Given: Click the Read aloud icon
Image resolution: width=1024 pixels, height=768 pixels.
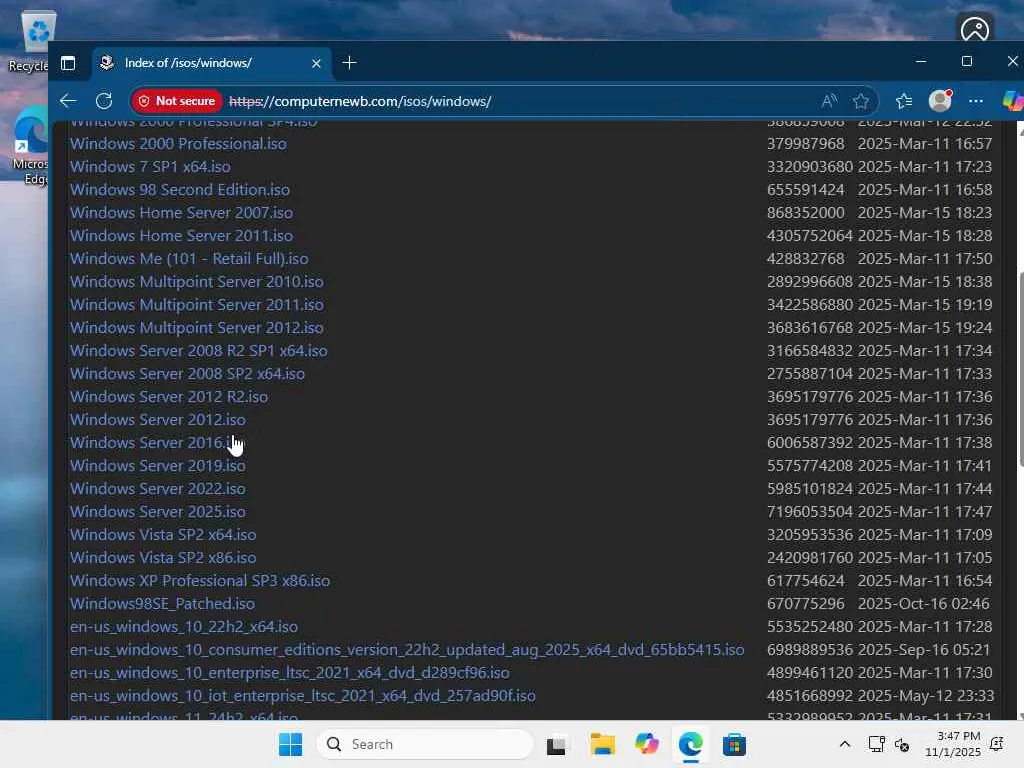Looking at the screenshot, I should [829, 101].
